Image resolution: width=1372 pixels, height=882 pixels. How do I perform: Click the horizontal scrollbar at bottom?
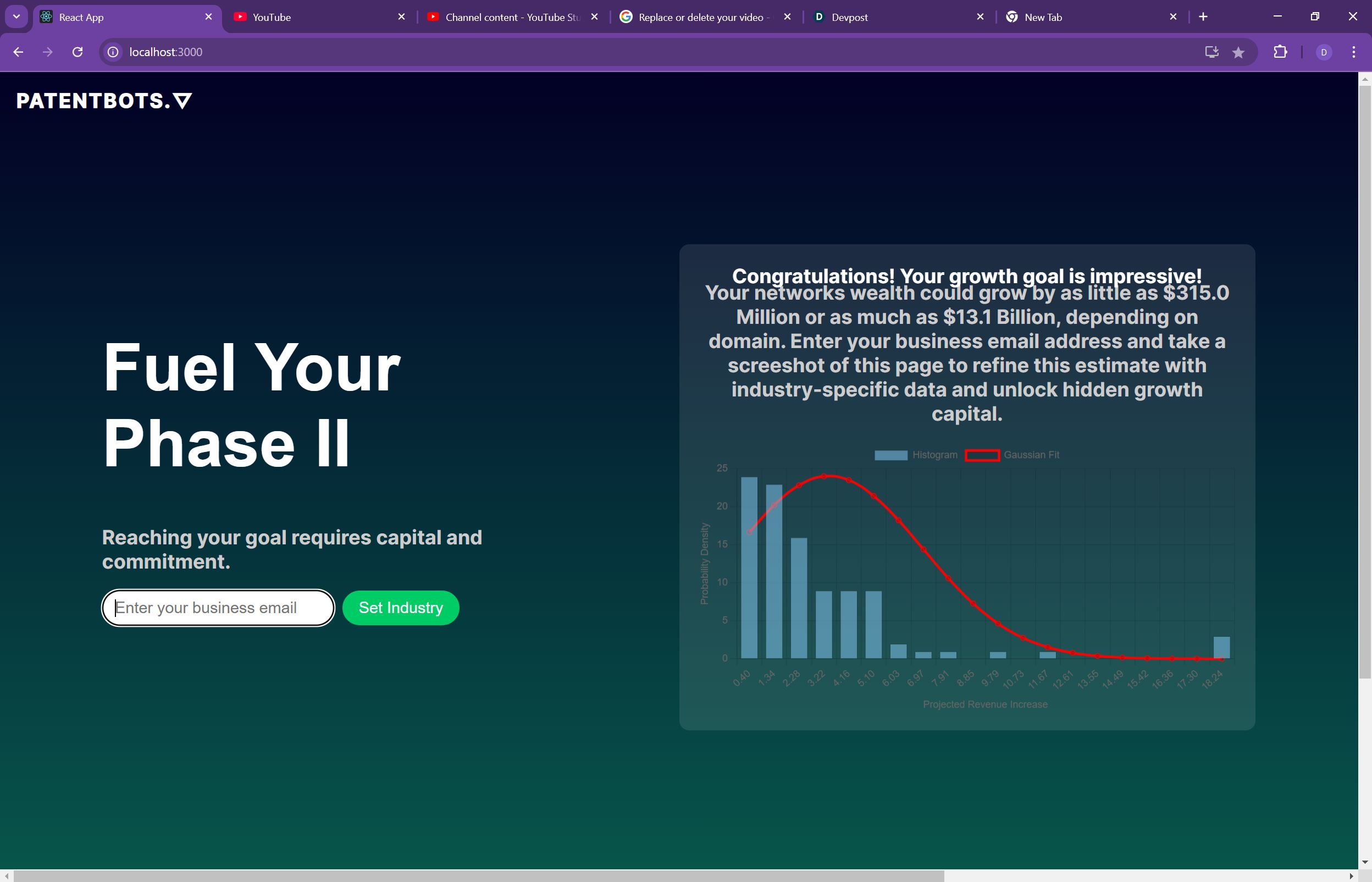pyautogui.click(x=479, y=876)
